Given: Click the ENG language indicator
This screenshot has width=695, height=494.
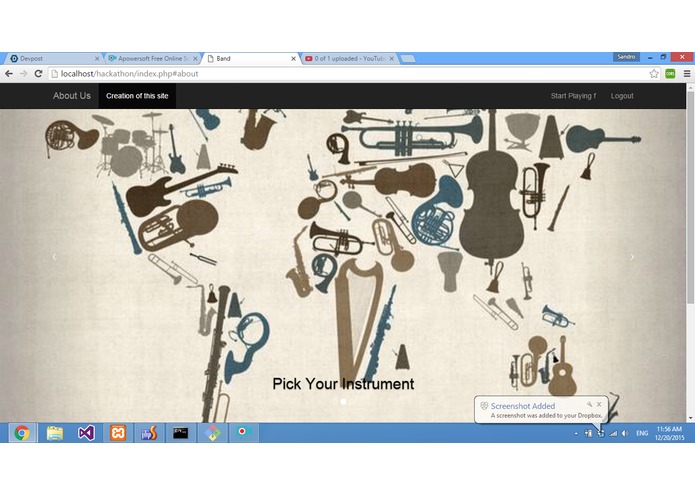Looking at the screenshot, I should (642, 433).
